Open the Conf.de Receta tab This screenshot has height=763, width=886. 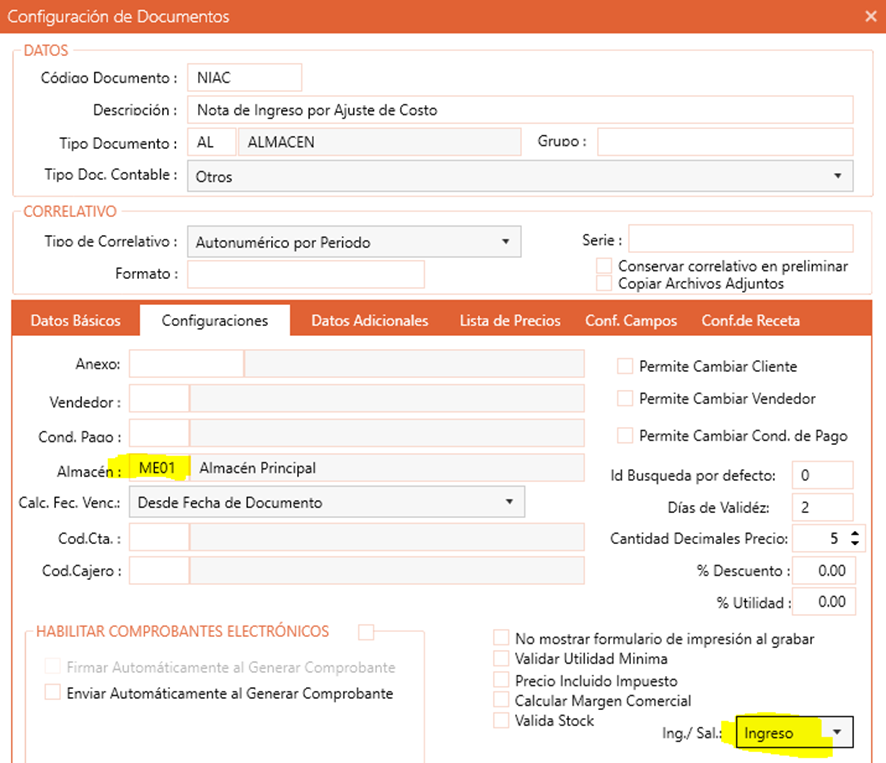(750, 321)
